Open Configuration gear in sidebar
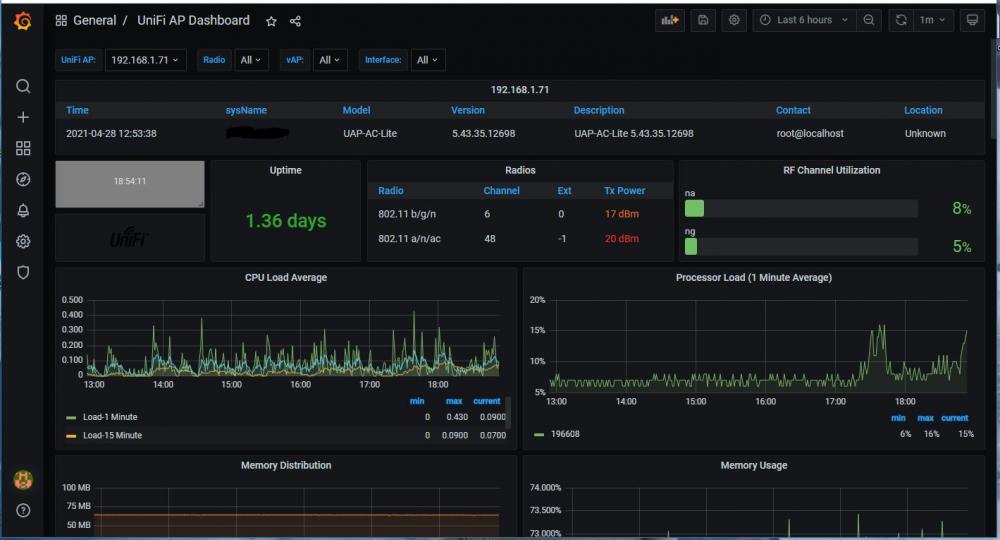This screenshot has width=1000, height=540. [23, 241]
